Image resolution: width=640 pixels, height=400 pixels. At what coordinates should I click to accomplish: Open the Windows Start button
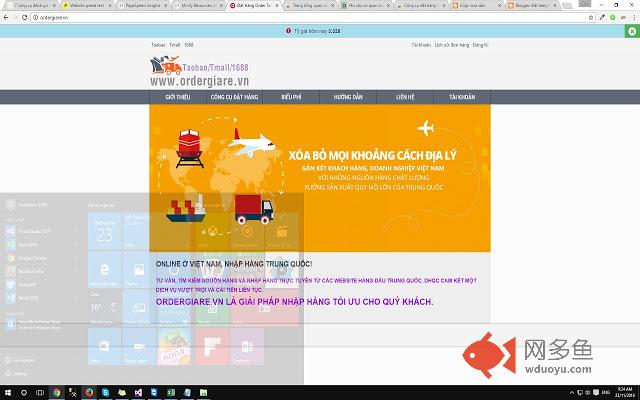[x=7, y=393]
